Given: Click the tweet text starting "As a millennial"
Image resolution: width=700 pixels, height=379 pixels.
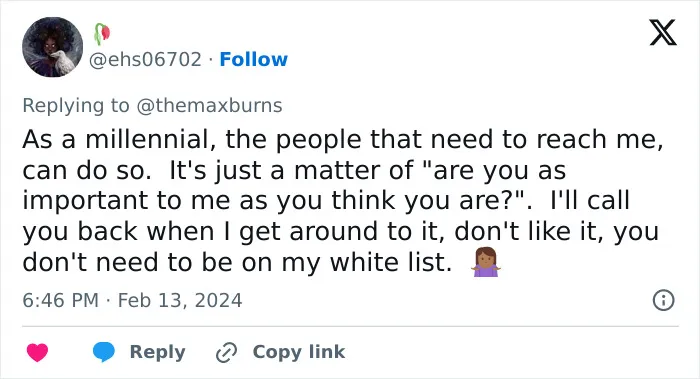Looking at the screenshot, I should [343, 200].
